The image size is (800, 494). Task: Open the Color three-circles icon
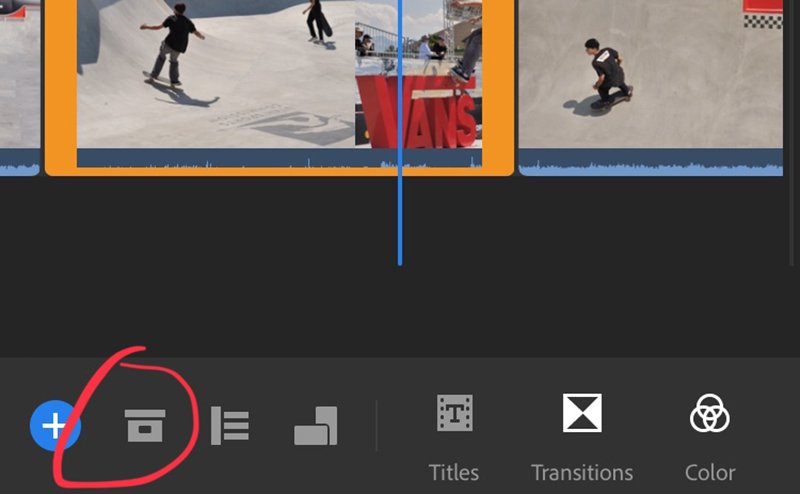tap(710, 412)
